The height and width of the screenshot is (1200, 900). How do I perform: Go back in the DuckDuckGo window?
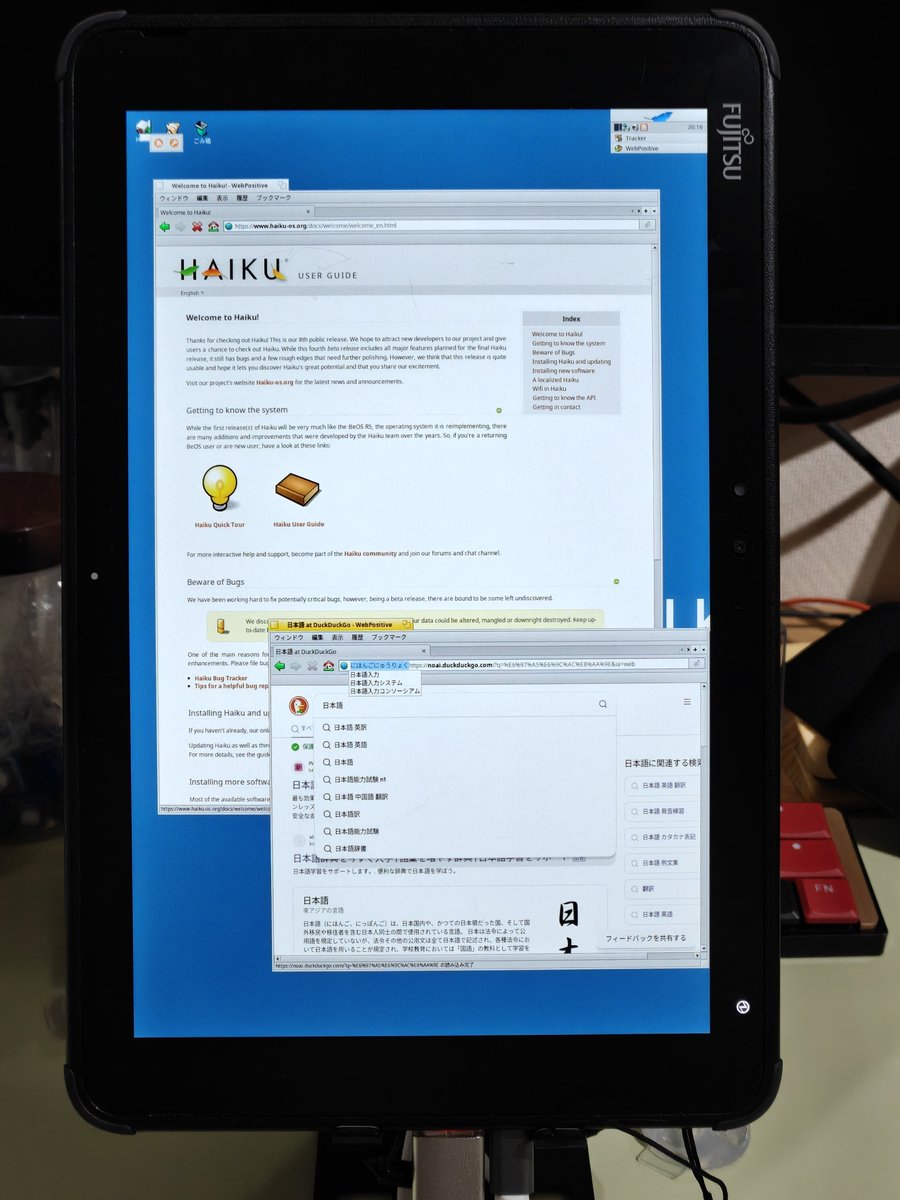coord(280,665)
